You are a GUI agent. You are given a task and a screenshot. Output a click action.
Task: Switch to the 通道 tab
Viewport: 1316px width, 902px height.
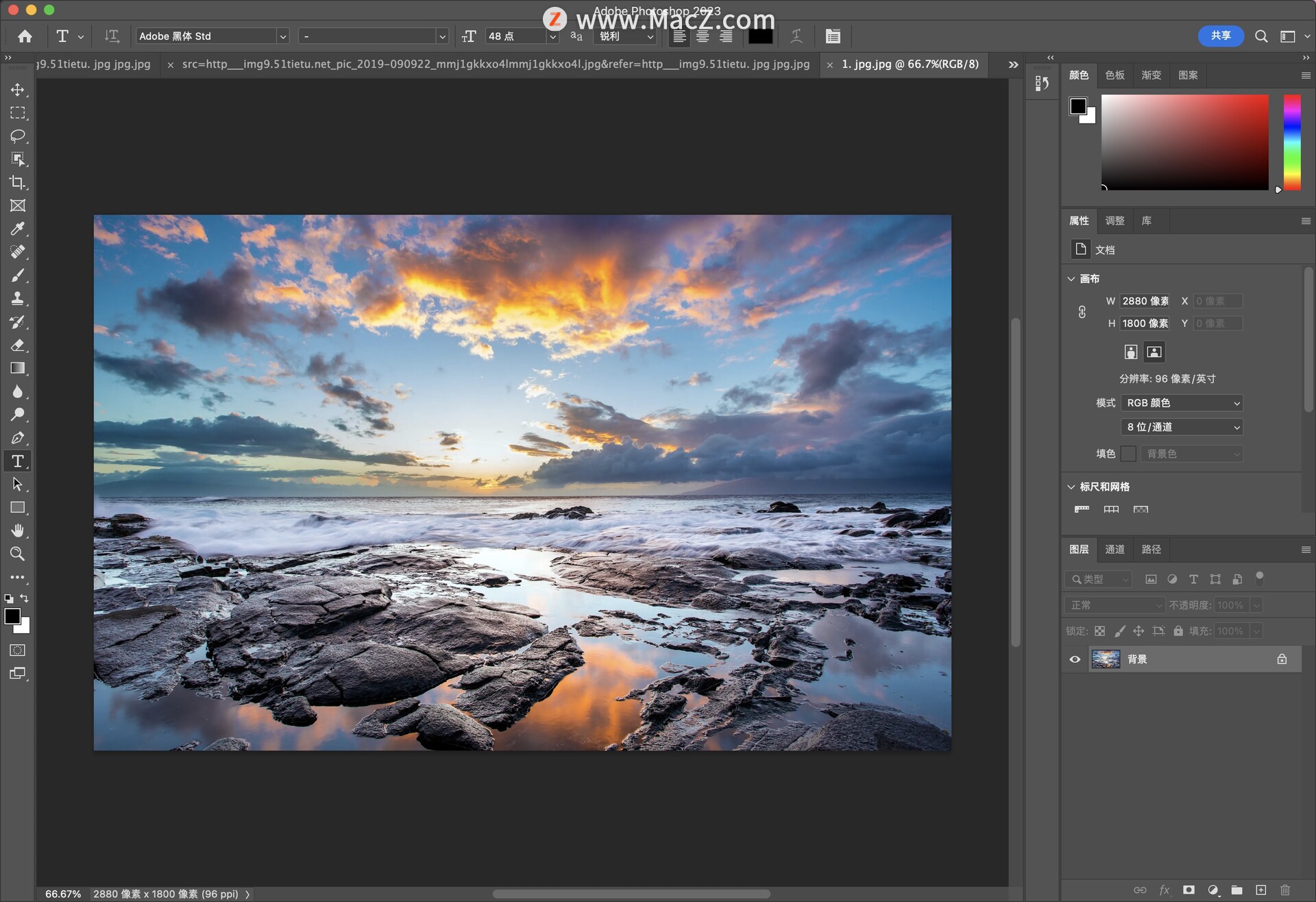point(1115,550)
